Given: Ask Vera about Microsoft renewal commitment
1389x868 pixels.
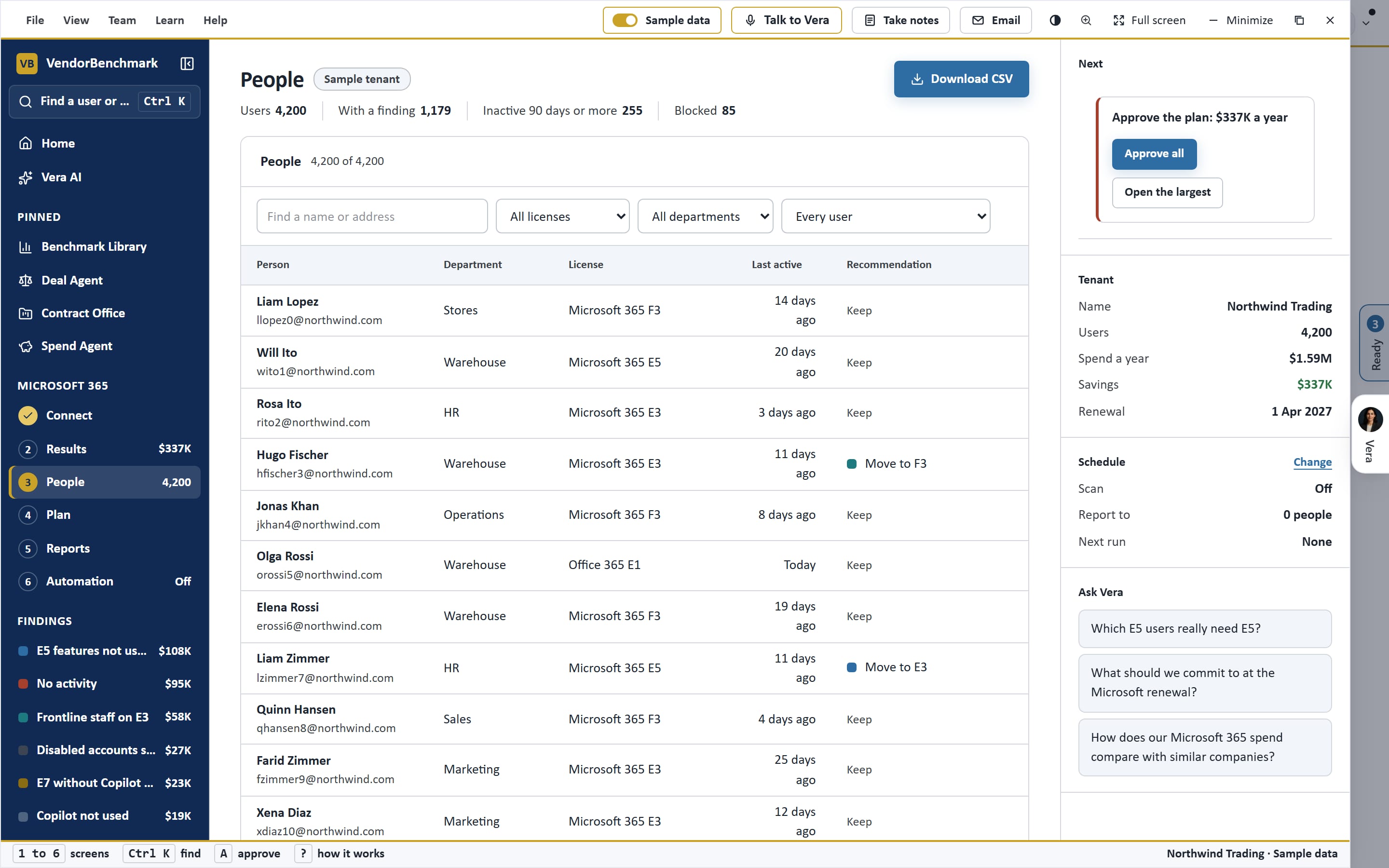Looking at the screenshot, I should pyautogui.click(x=1205, y=682).
